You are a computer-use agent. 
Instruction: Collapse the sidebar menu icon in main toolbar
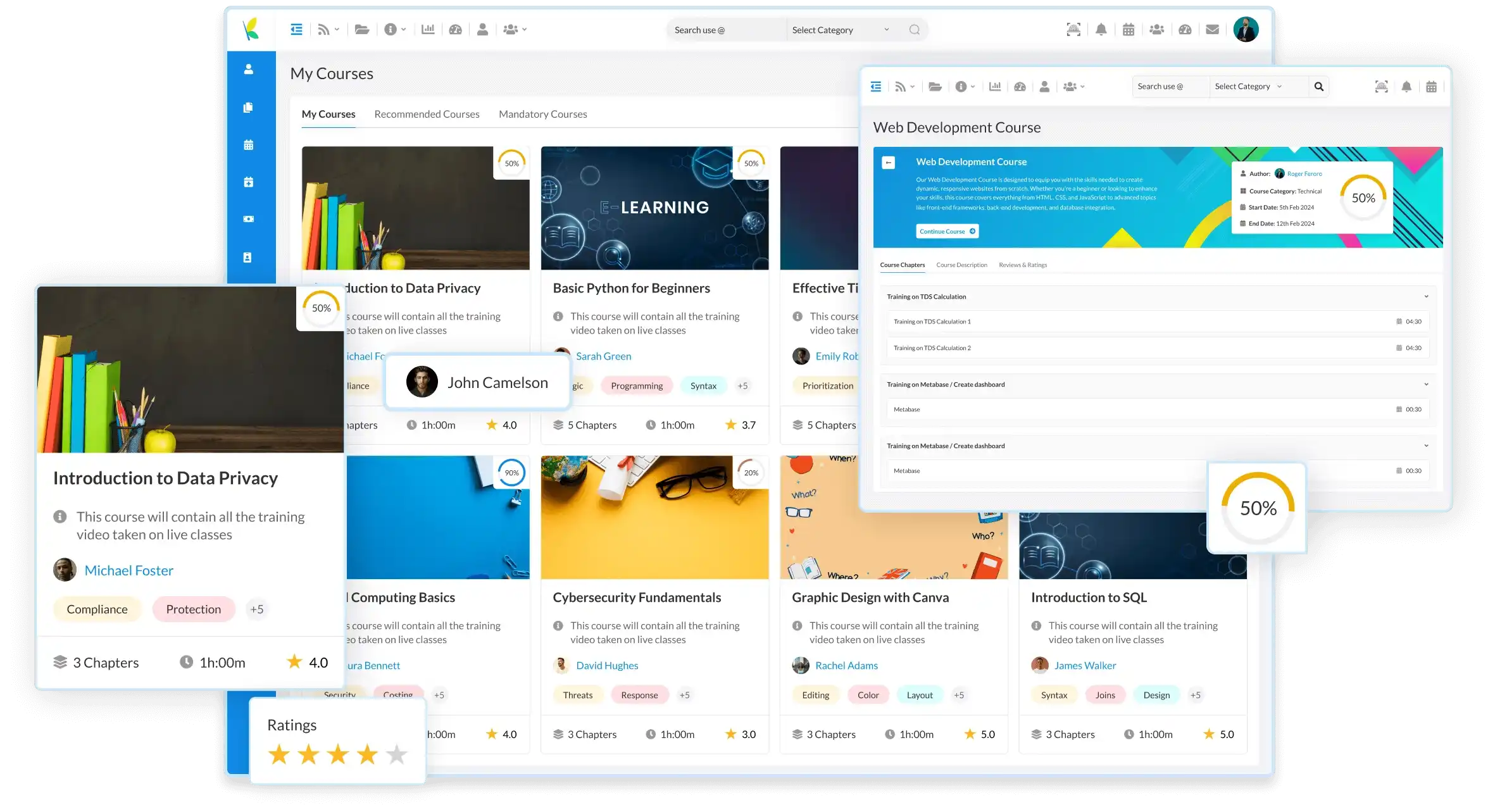pyautogui.click(x=296, y=29)
